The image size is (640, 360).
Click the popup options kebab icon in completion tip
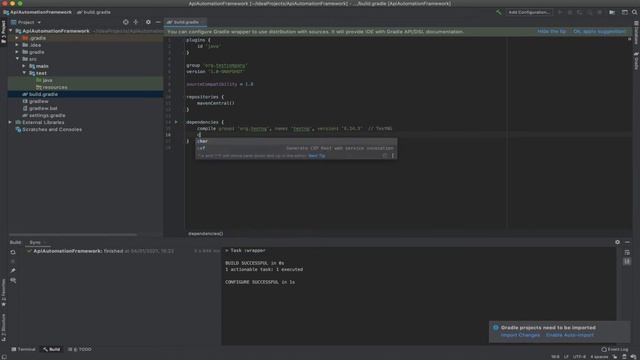coord(393,156)
